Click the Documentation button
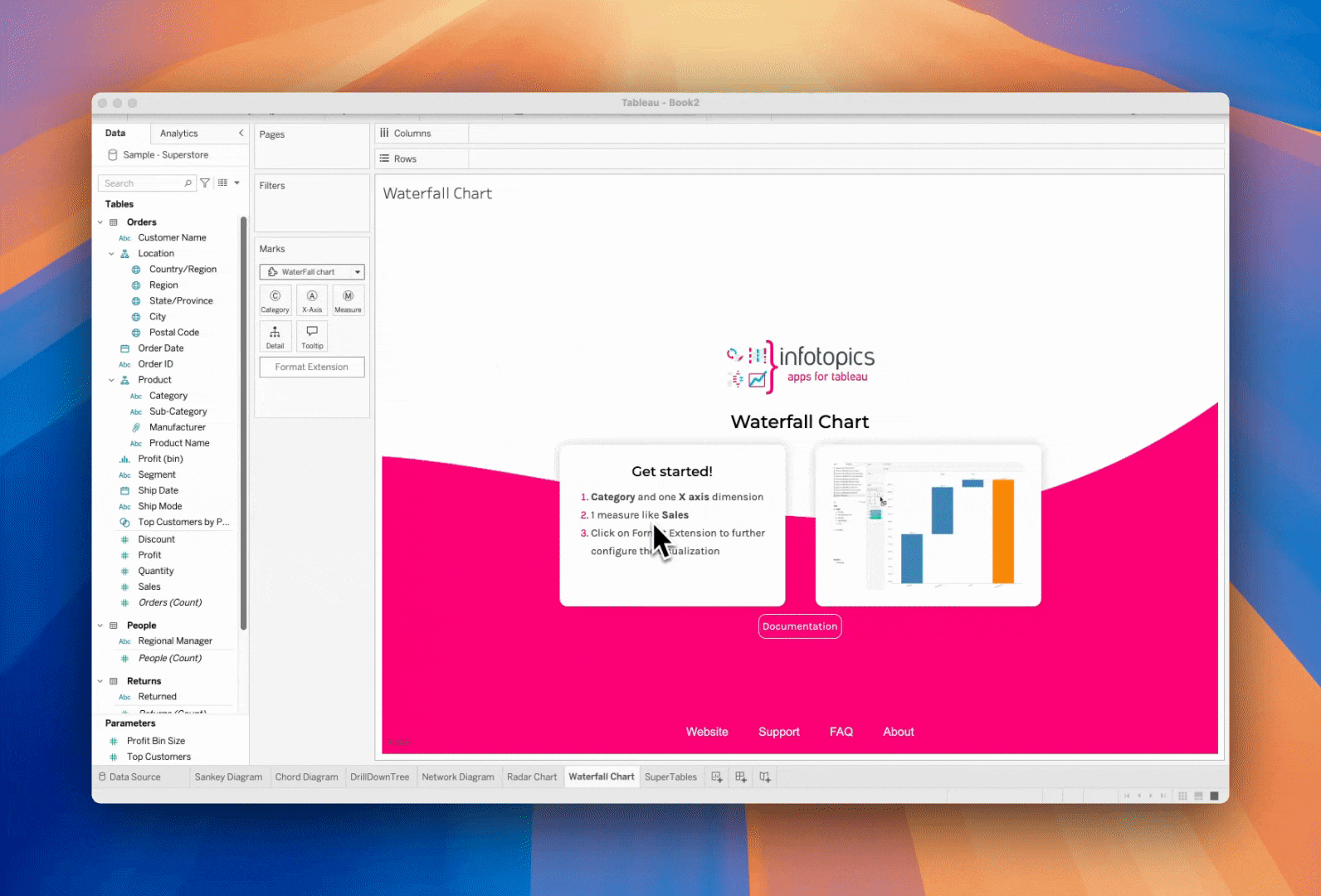 pos(800,626)
